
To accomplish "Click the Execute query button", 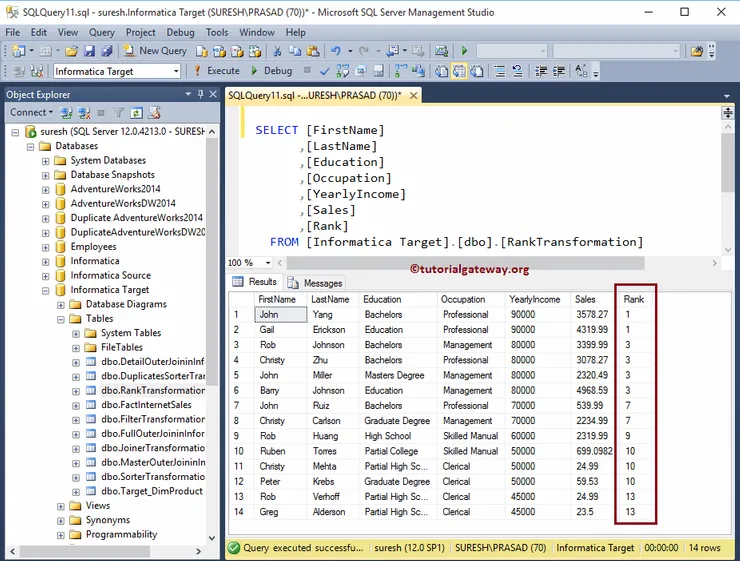I will pyautogui.click(x=217, y=71).
